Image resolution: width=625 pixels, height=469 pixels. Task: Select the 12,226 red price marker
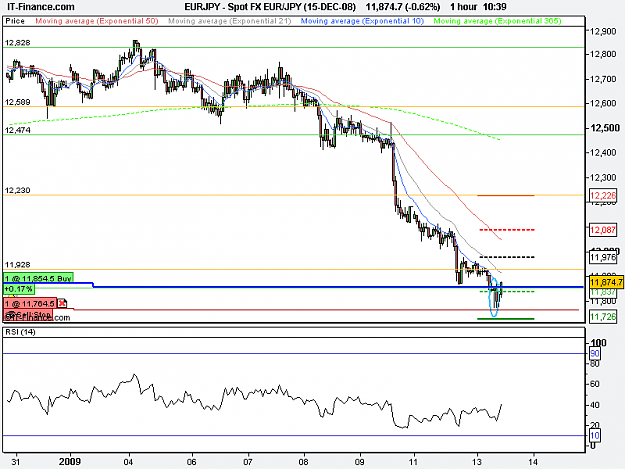point(603,196)
